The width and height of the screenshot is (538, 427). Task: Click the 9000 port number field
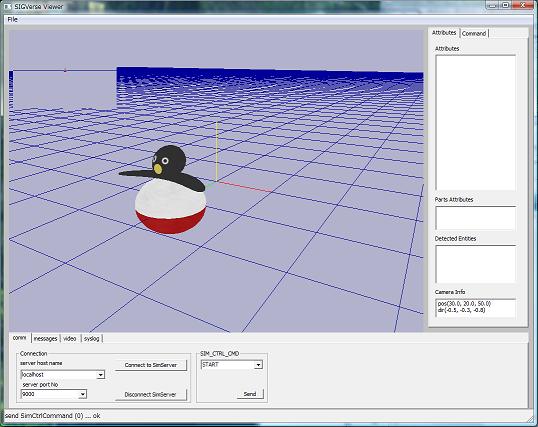[x=50, y=394]
